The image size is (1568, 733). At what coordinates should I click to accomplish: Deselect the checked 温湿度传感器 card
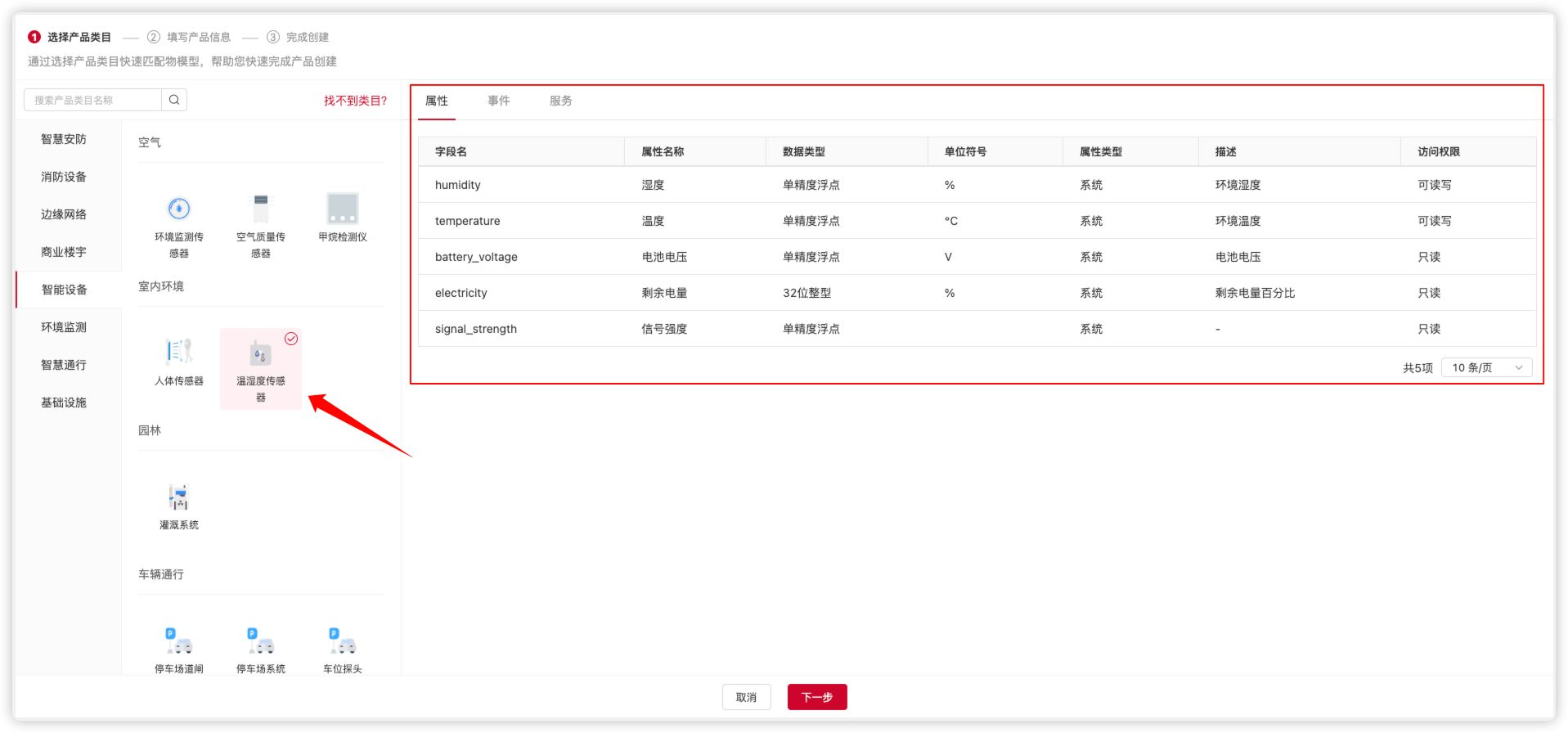point(260,368)
